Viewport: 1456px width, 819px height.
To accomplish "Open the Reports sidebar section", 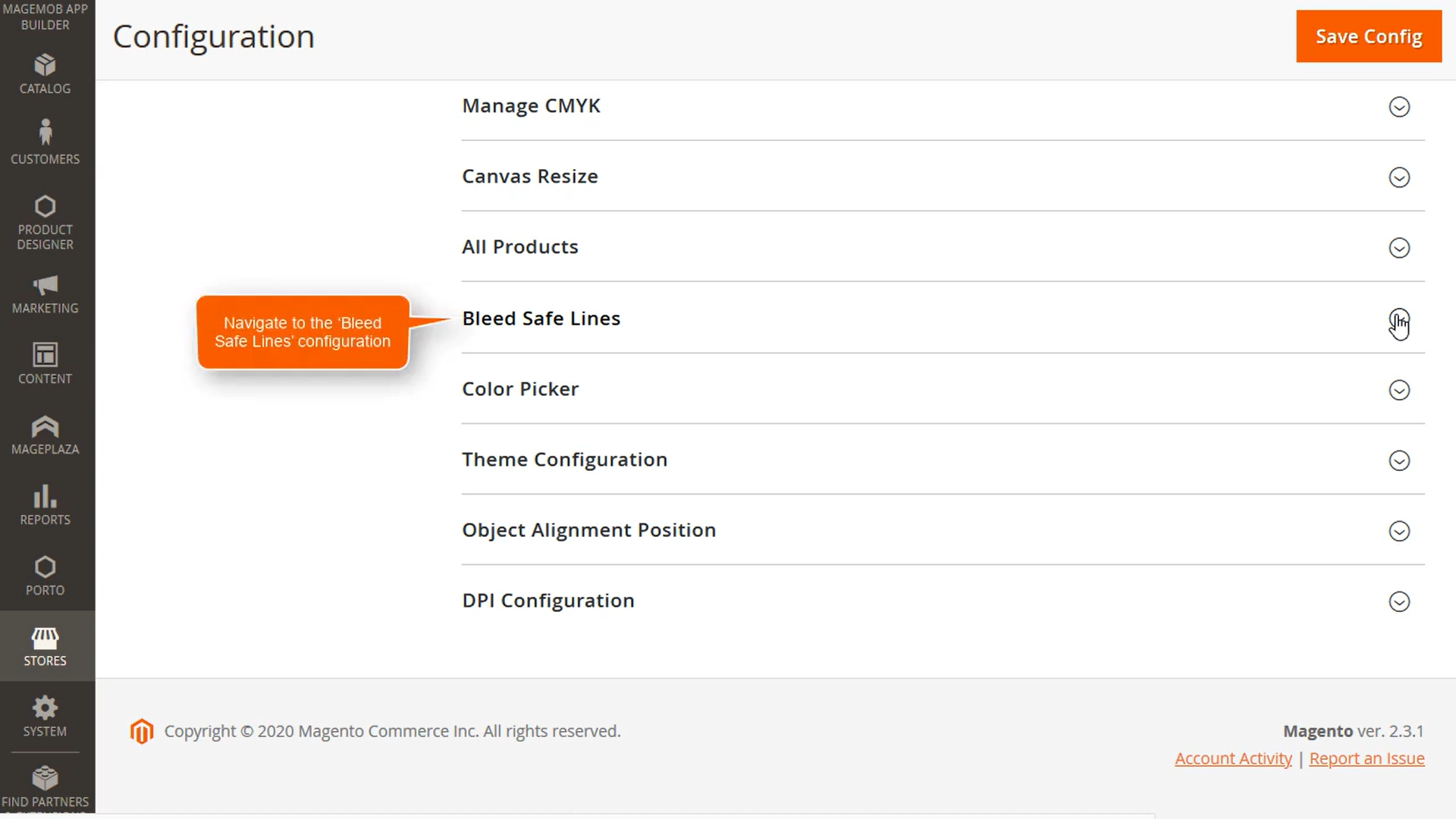I will (x=45, y=506).
